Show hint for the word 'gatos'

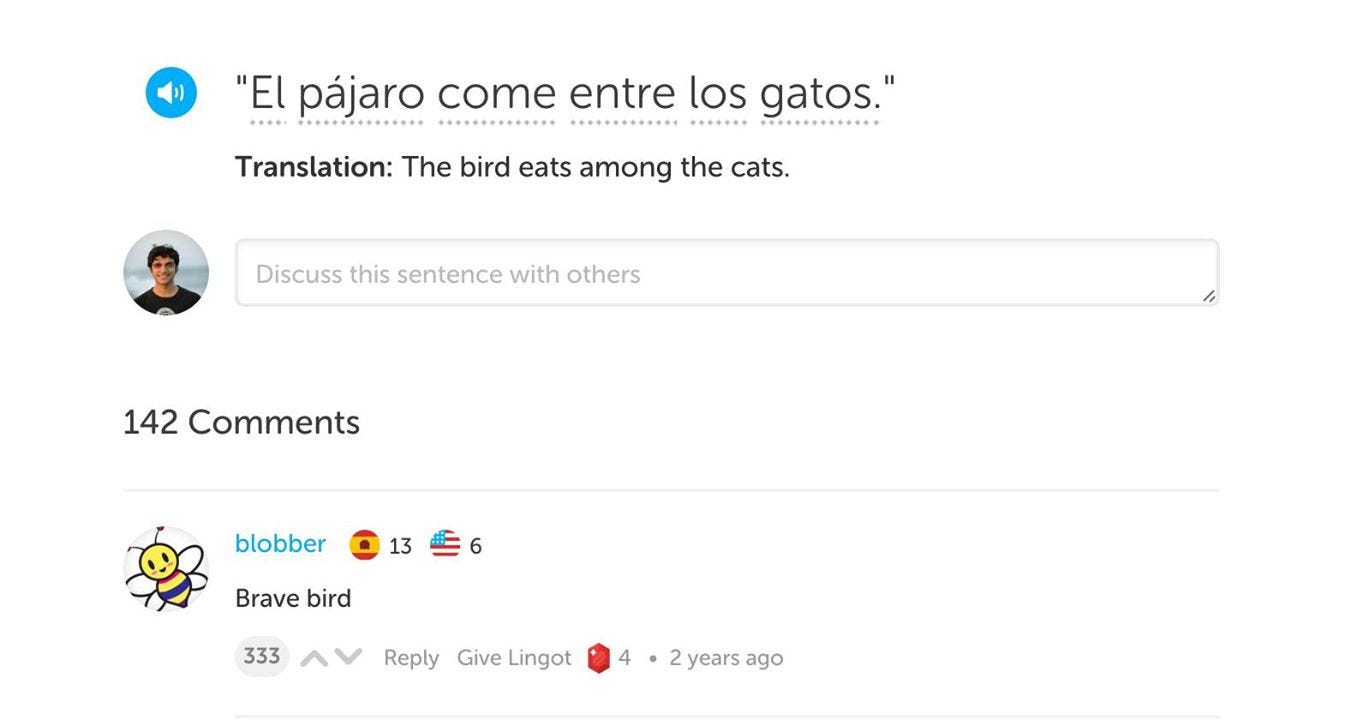[819, 95]
